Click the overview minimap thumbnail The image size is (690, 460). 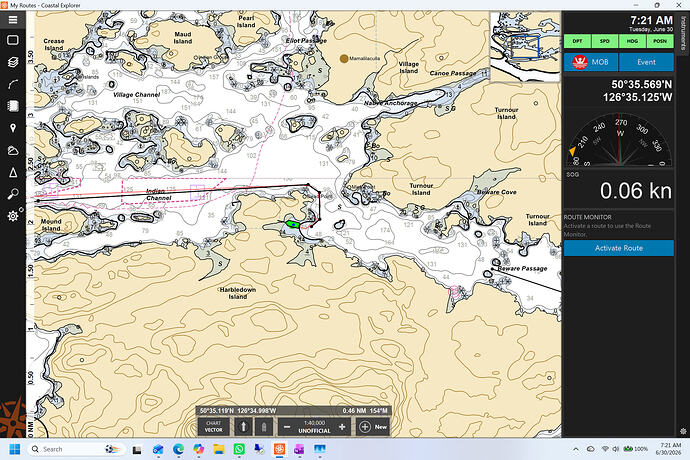pyautogui.click(x=525, y=47)
